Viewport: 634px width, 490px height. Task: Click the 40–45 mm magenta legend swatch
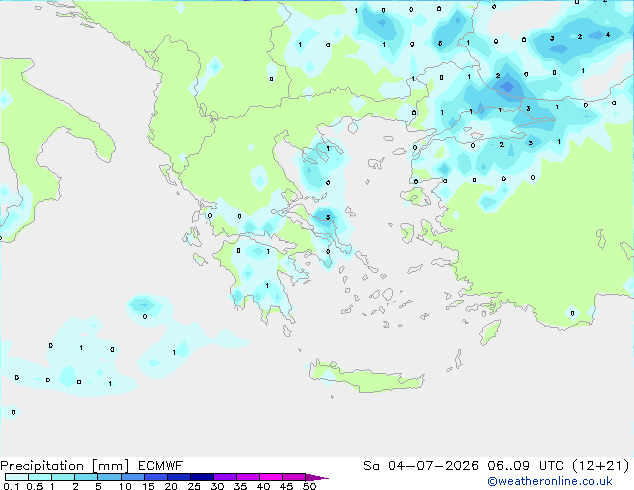271,477
